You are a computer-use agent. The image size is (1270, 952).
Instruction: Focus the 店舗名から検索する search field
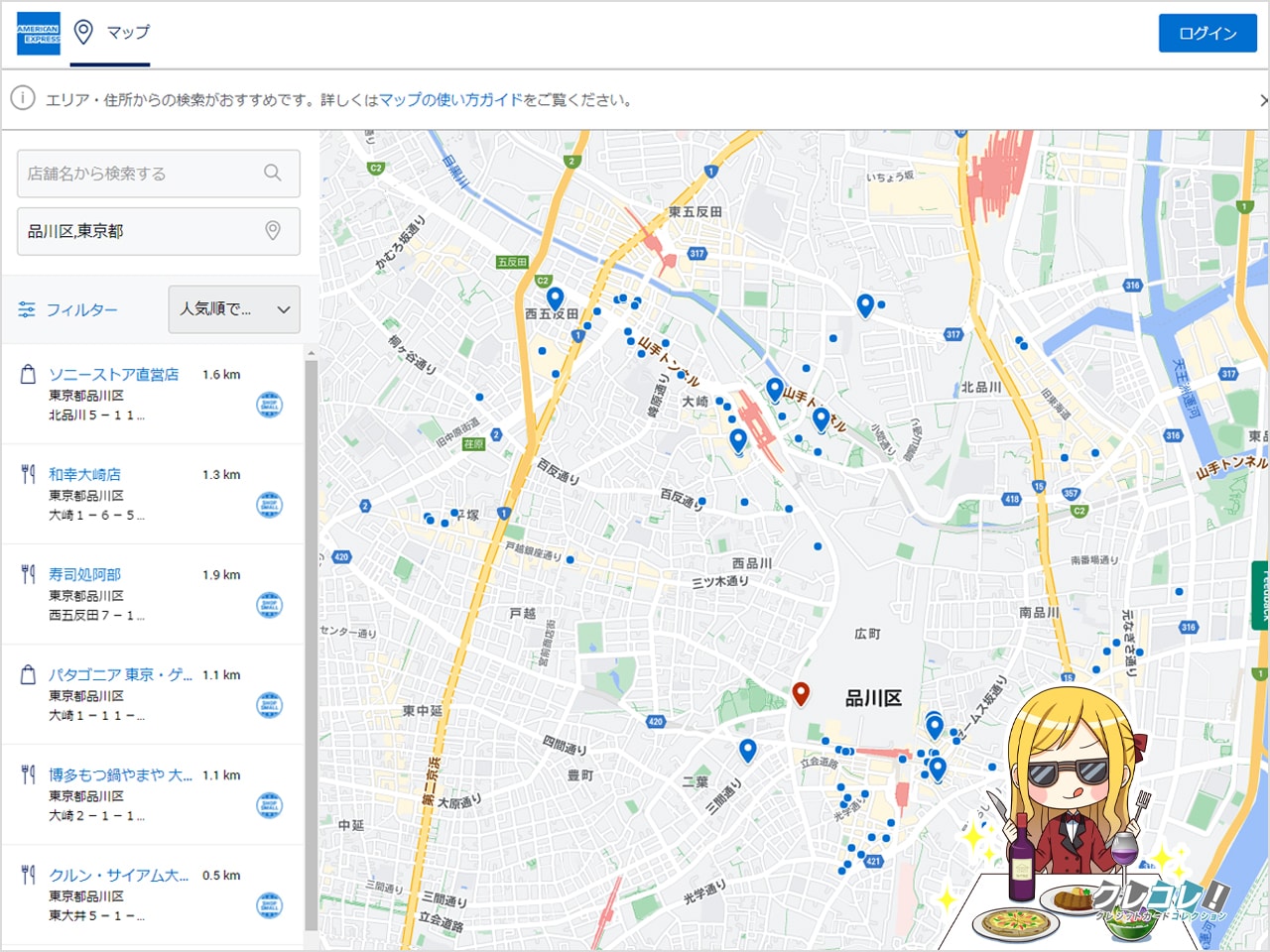(x=159, y=174)
